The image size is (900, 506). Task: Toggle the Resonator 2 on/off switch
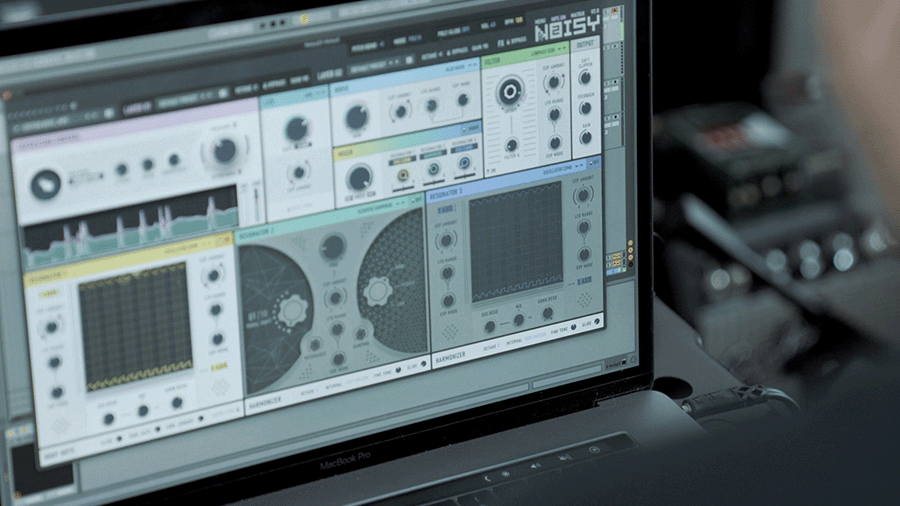click(416, 200)
